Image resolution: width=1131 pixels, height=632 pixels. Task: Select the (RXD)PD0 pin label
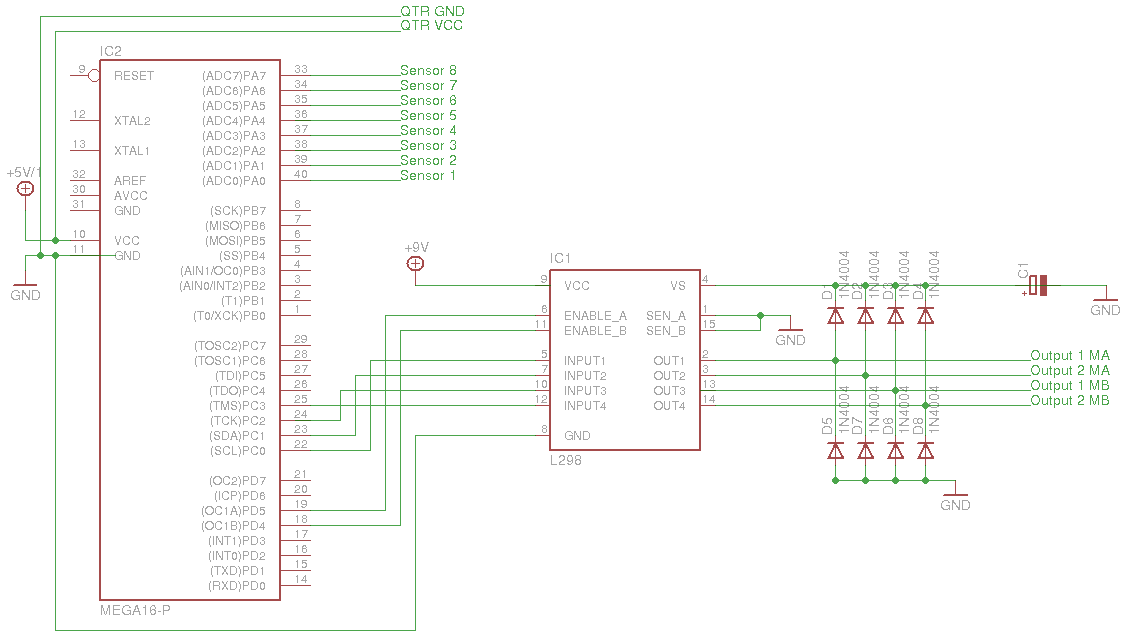pos(237,586)
